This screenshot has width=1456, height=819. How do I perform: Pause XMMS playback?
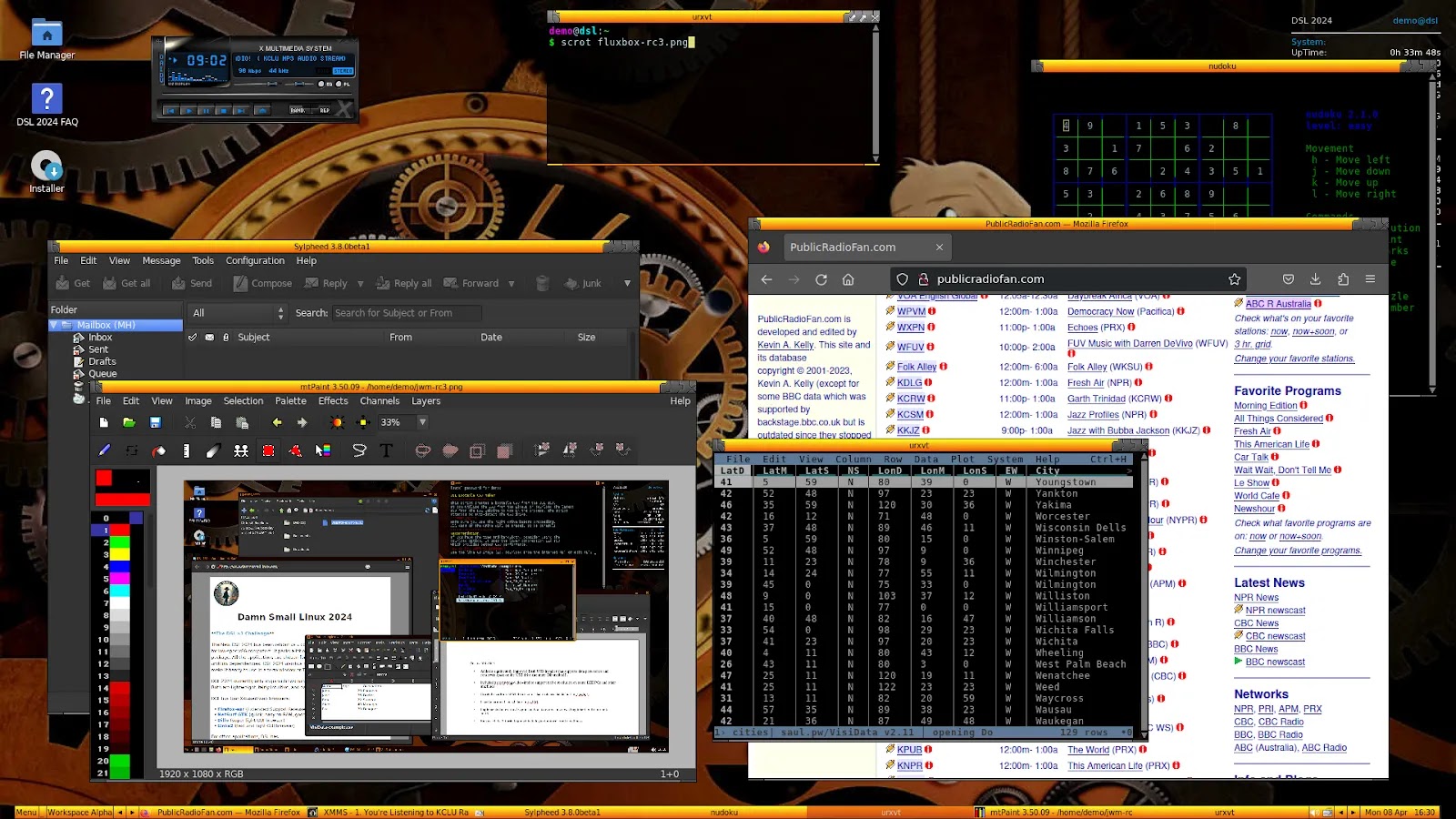point(206,111)
